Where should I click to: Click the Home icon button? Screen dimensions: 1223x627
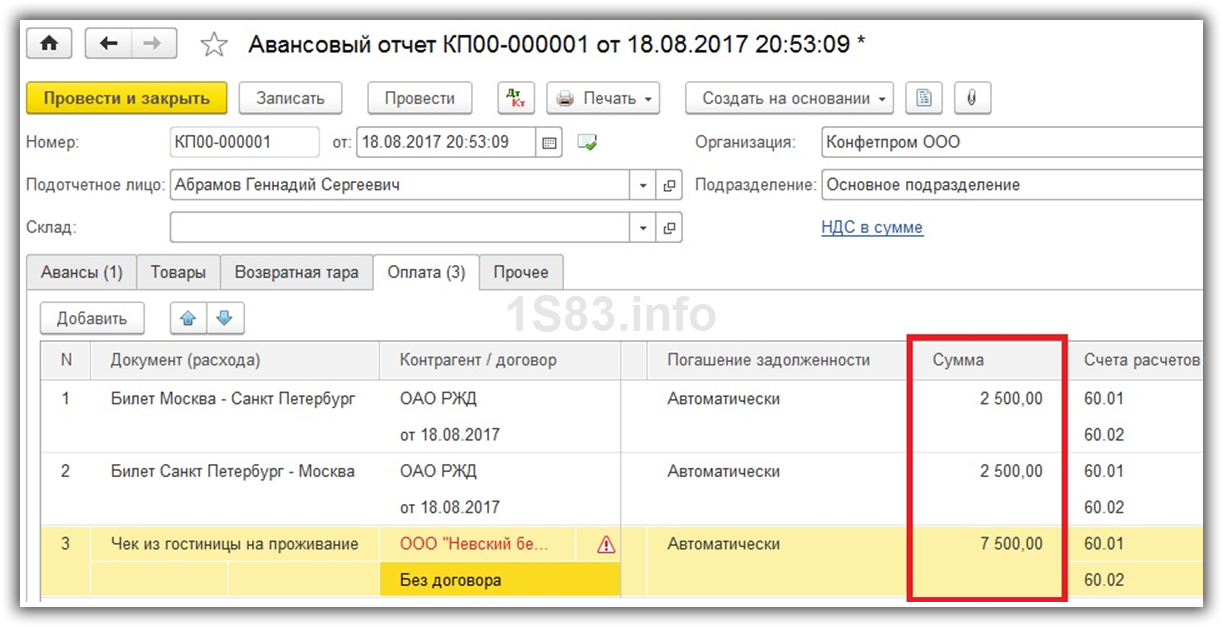click(x=49, y=44)
